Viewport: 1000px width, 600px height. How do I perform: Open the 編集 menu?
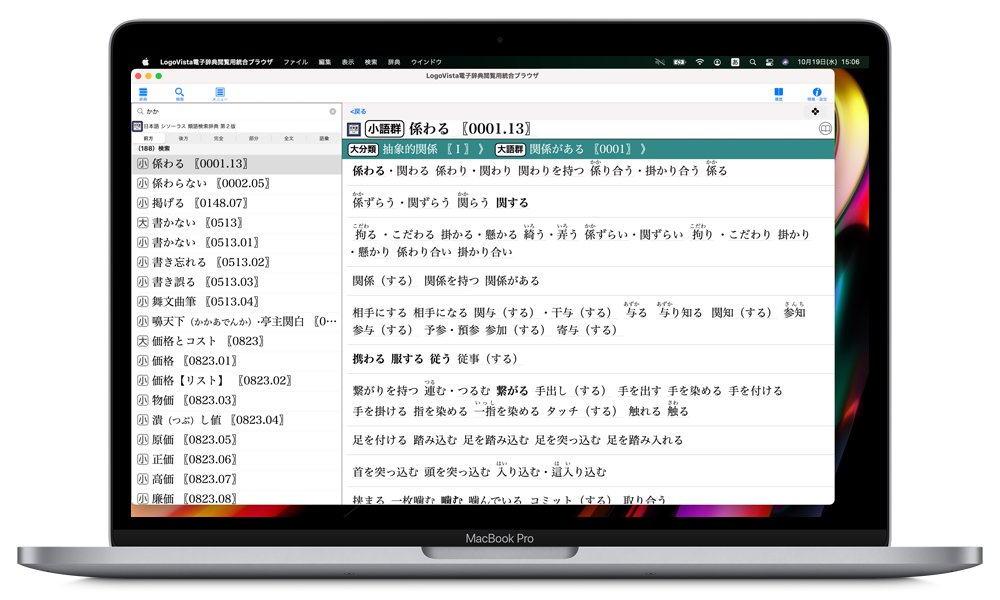(325, 62)
